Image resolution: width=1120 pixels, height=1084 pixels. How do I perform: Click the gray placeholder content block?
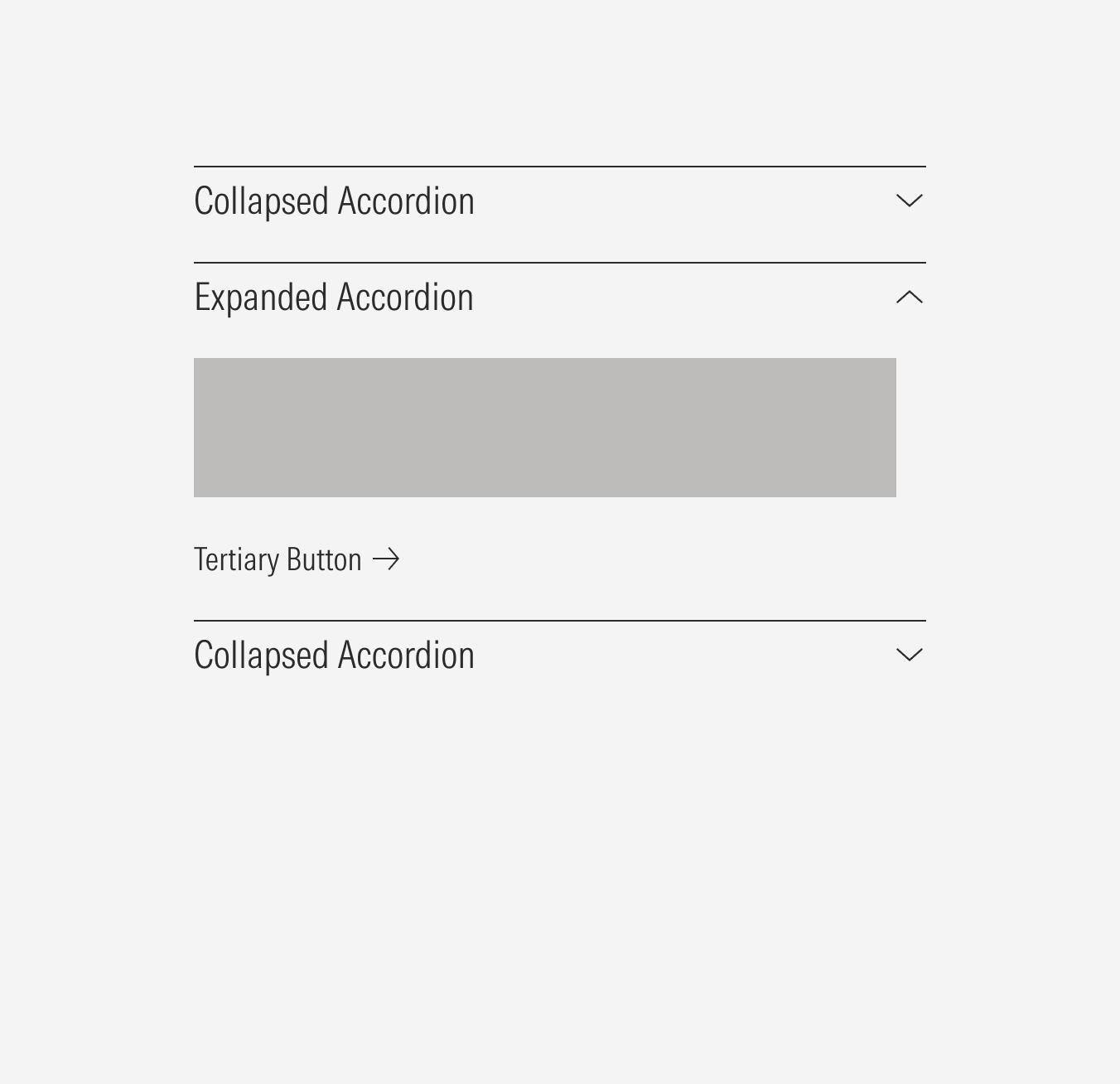point(544,426)
